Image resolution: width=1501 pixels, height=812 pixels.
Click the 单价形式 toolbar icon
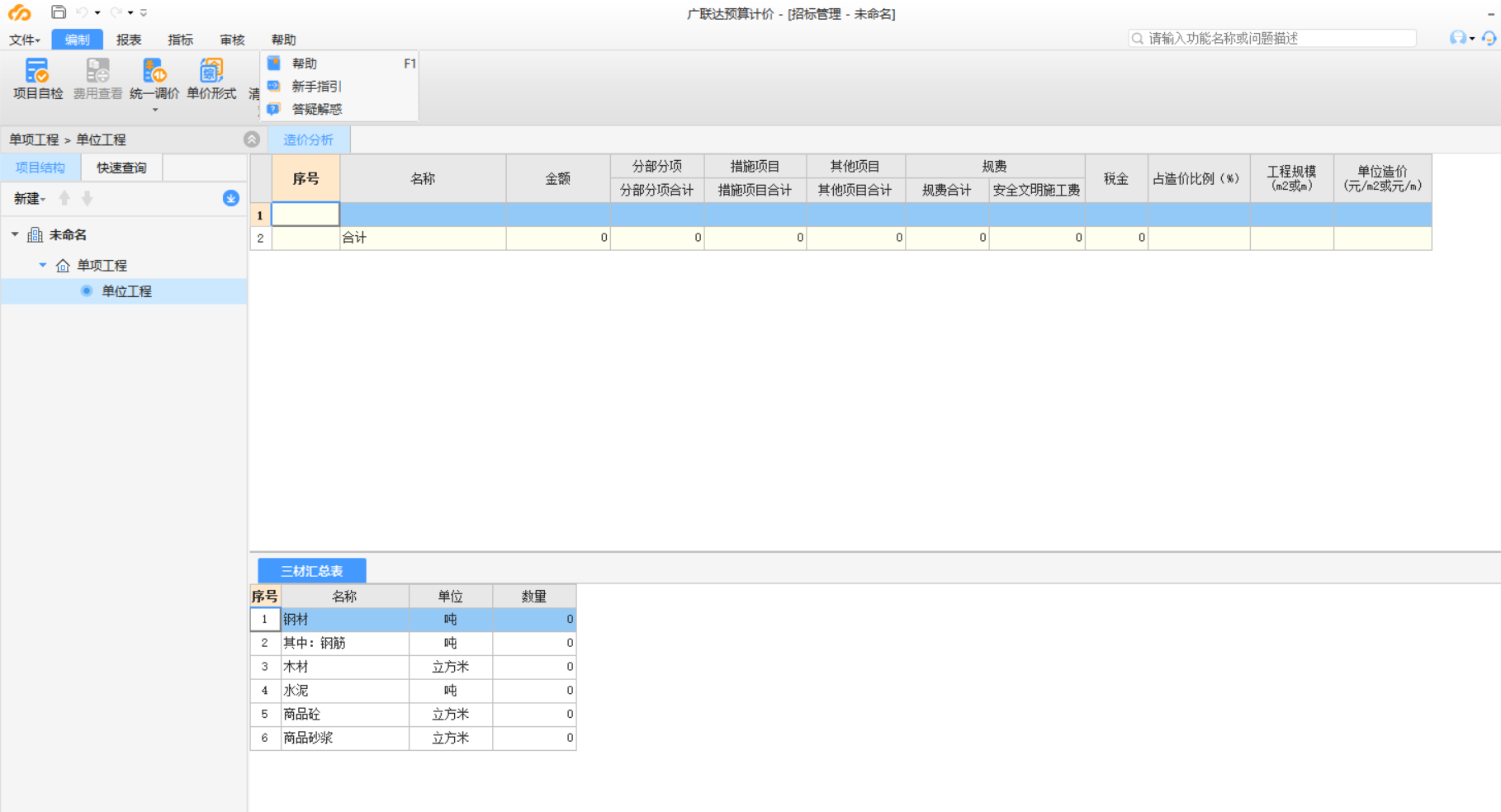tap(211, 79)
